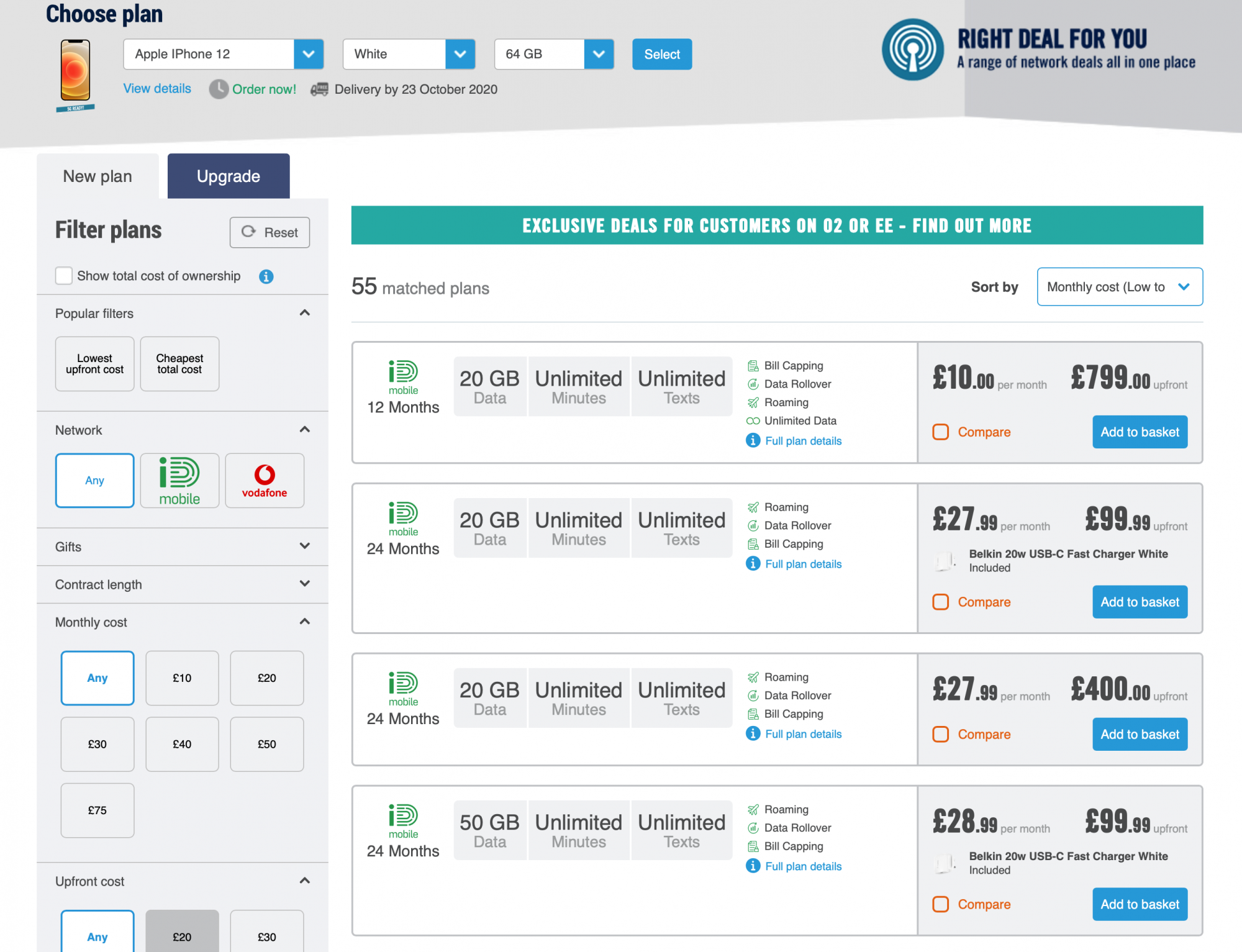Image resolution: width=1242 pixels, height=952 pixels.
Task: Open the exclusive O2 or EE deals banner
Action: click(777, 225)
